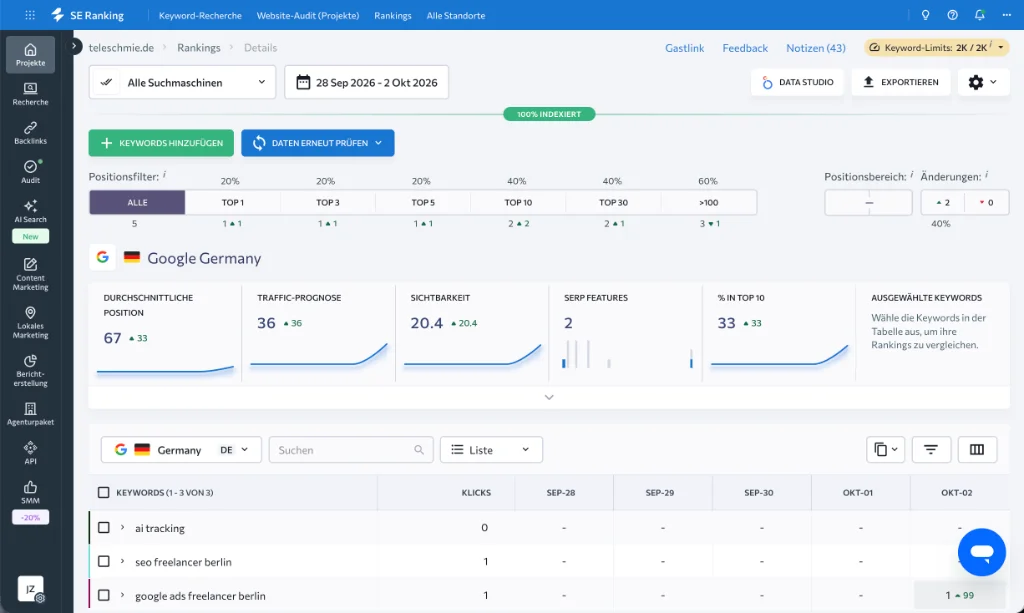Open the apps grid menu icon
Viewport: 1024px width, 613px height.
pyautogui.click(x=30, y=15)
